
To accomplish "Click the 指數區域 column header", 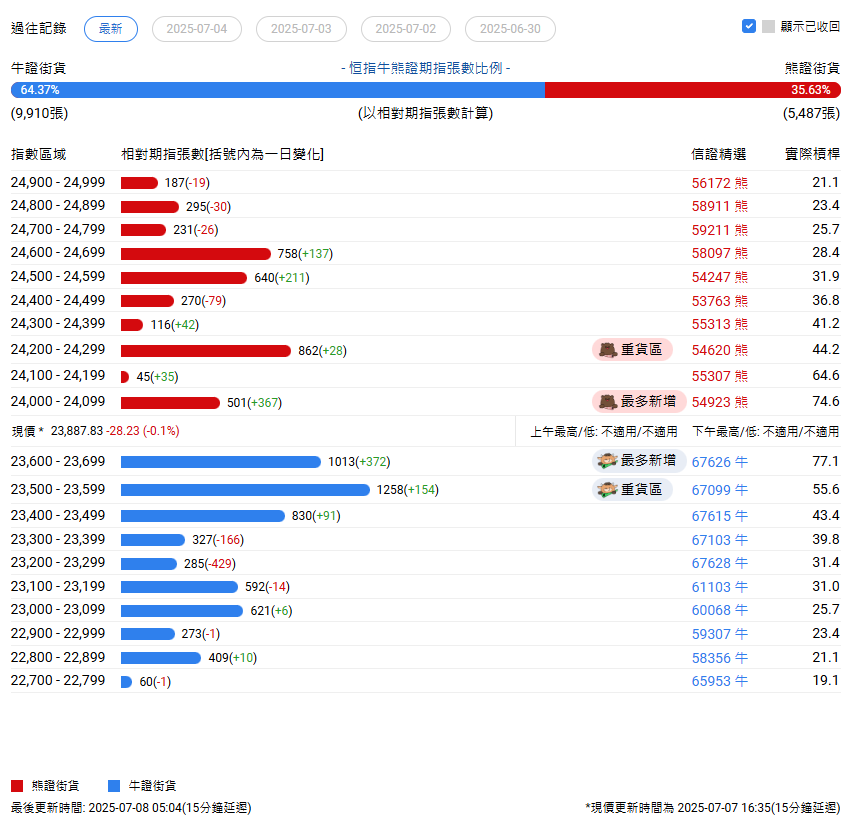I will tap(39, 155).
